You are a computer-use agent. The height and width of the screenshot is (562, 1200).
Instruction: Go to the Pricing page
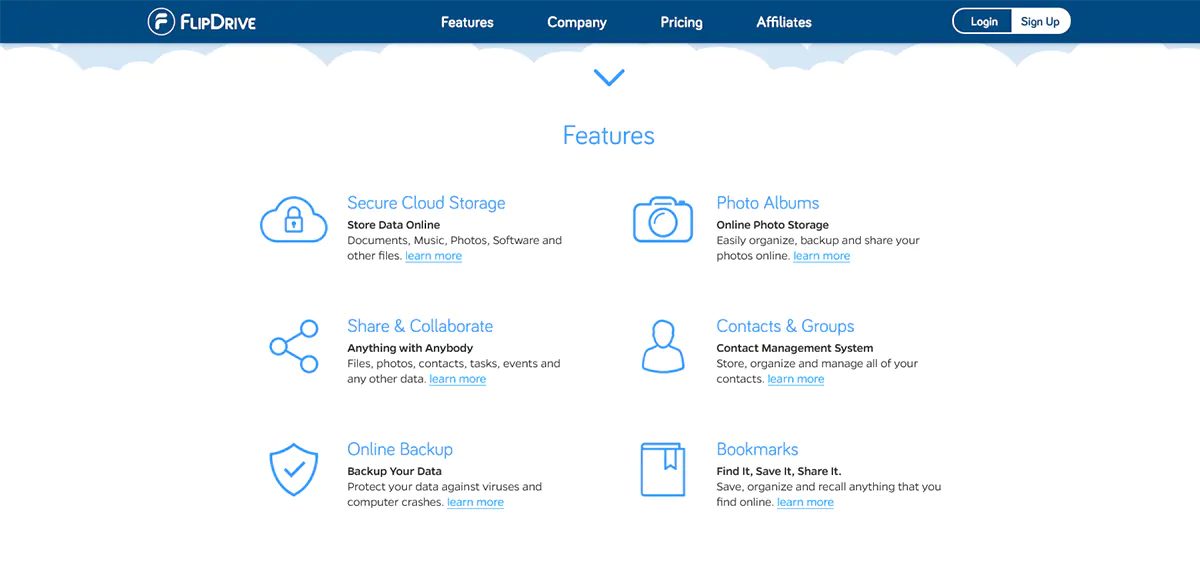[681, 22]
